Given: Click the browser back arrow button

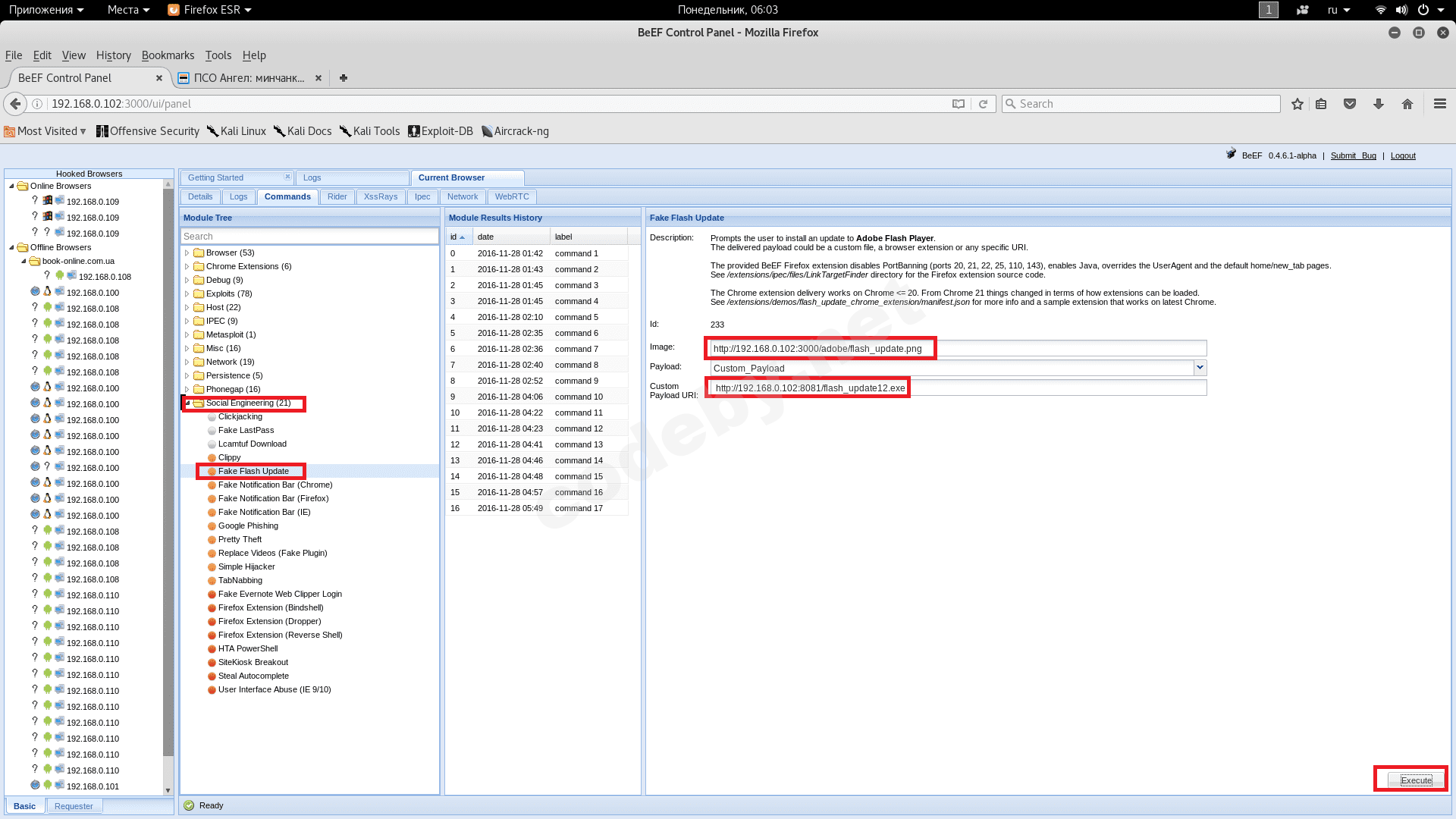Looking at the screenshot, I should (15, 104).
